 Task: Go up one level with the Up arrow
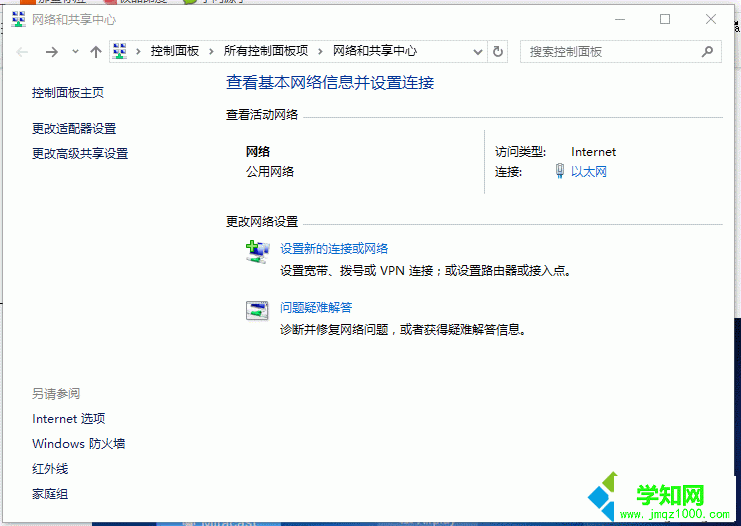tap(96, 52)
